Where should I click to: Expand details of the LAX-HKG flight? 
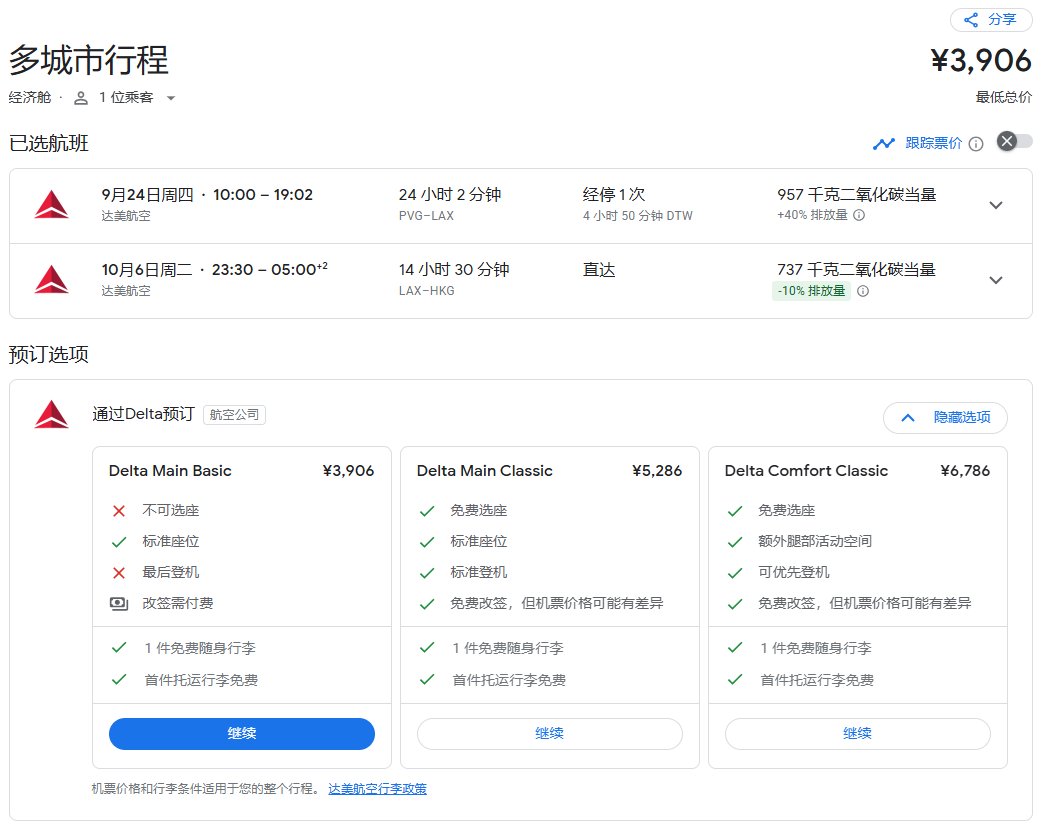(995, 279)
